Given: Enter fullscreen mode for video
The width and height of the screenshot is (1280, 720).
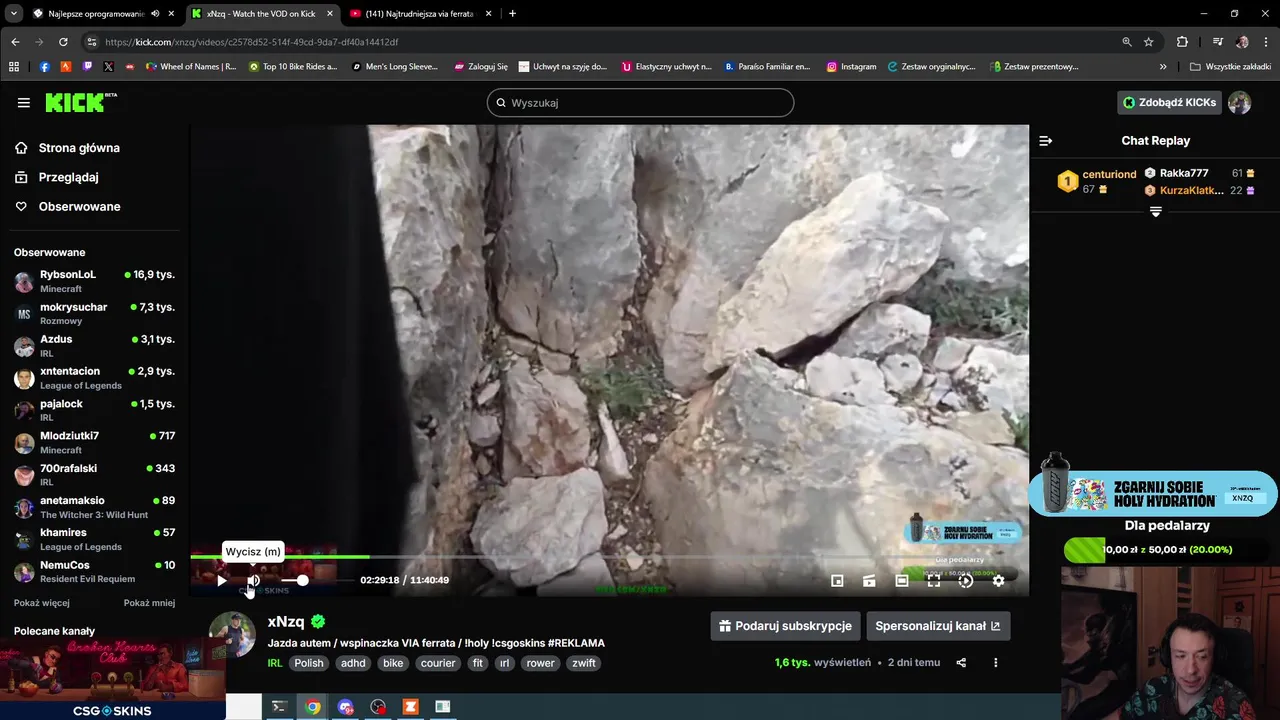Looking at the screenshot, I should click(x=933, y=580).
